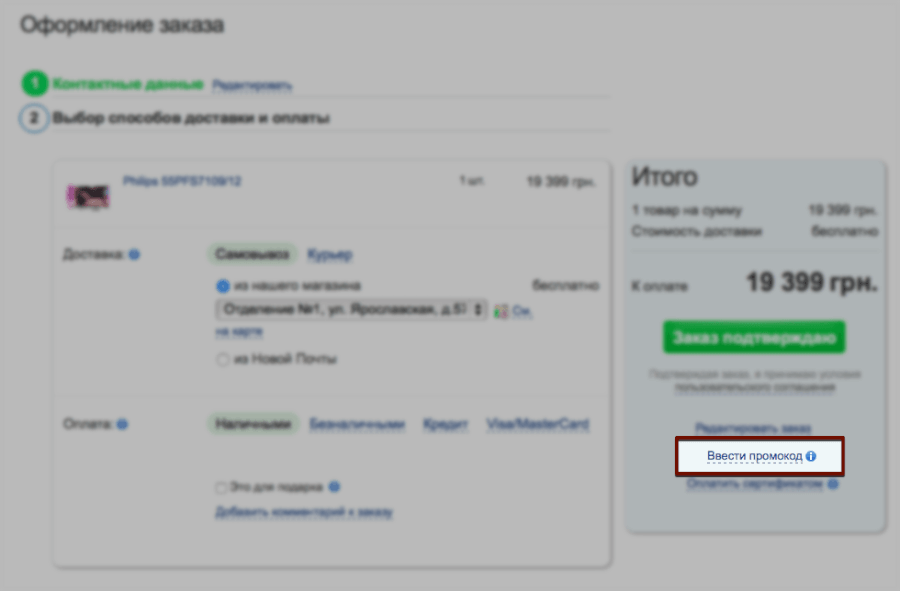Click the map icon next to branch dropdown

pyautogui.click(x=500, y=311)
